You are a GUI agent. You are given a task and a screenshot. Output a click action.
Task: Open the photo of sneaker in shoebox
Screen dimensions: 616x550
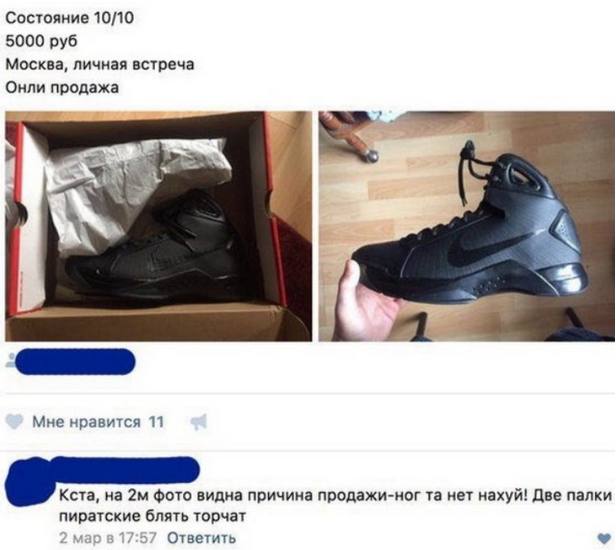[158, 226]
